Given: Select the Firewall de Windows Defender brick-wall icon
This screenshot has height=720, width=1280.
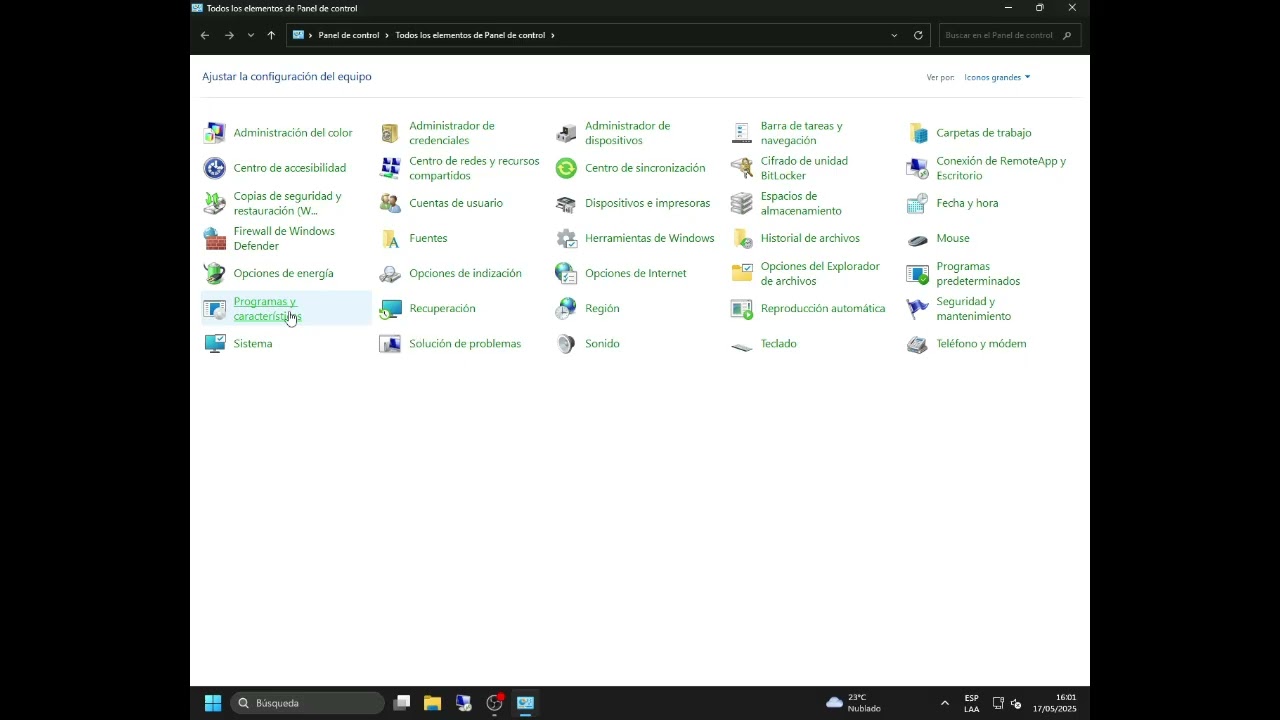Looking at the screenshot, I should click(215, 238).
